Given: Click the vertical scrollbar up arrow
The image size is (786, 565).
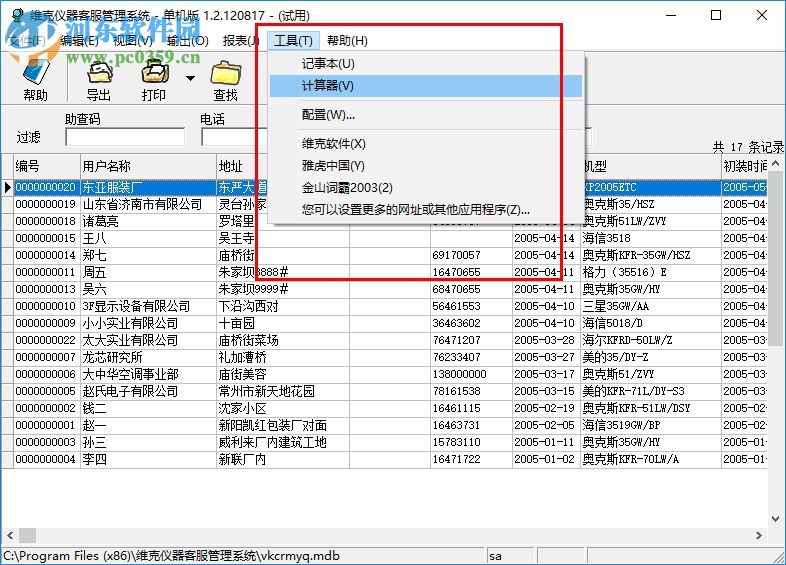Looking at the screenshot, I should (775, 163).
